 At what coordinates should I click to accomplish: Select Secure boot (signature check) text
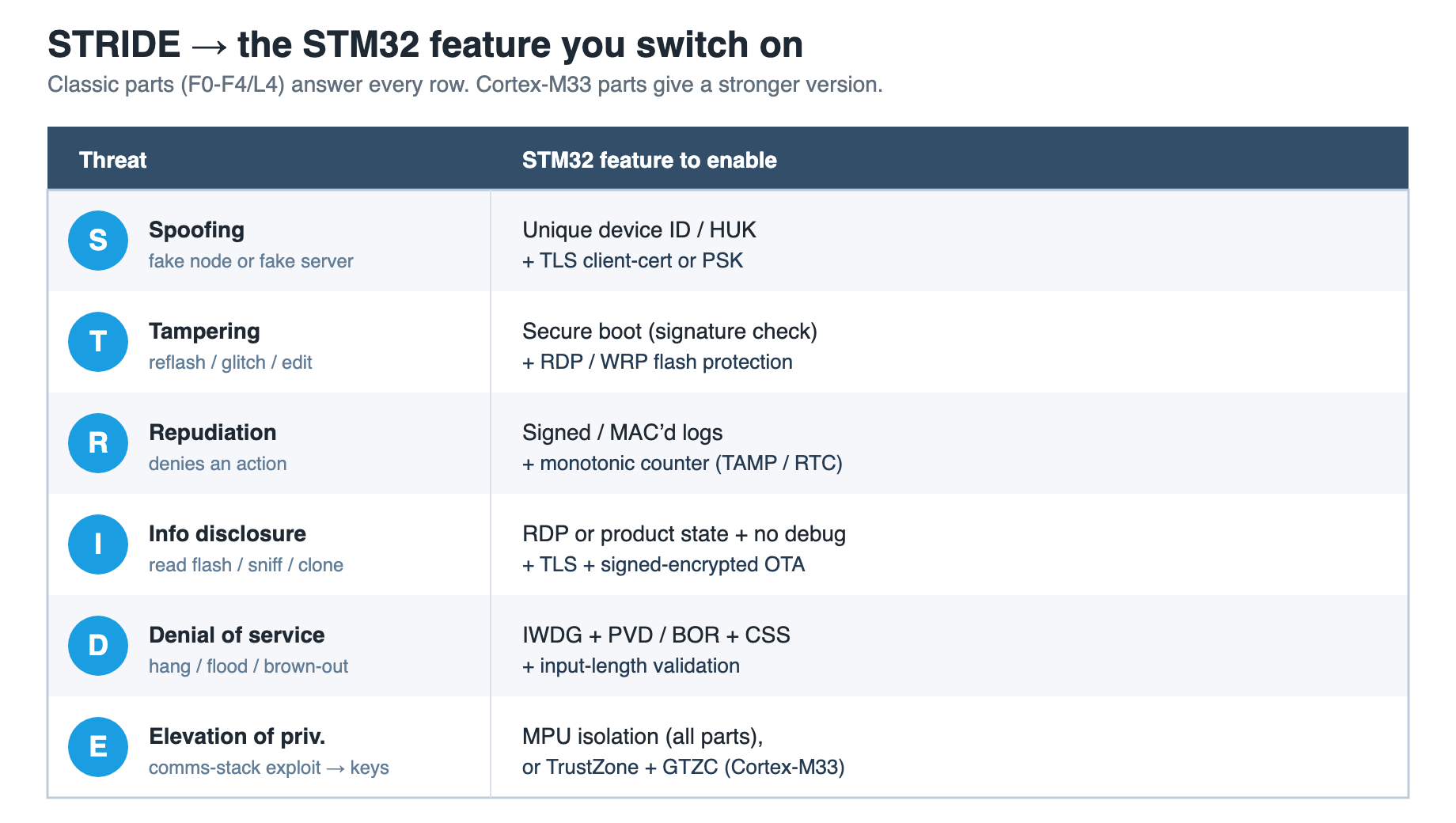point(669,332)
